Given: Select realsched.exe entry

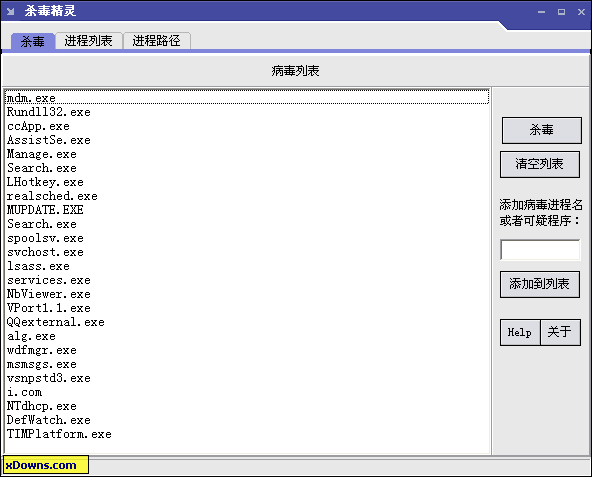Looking at the screenshot, I should click(247, 196).
